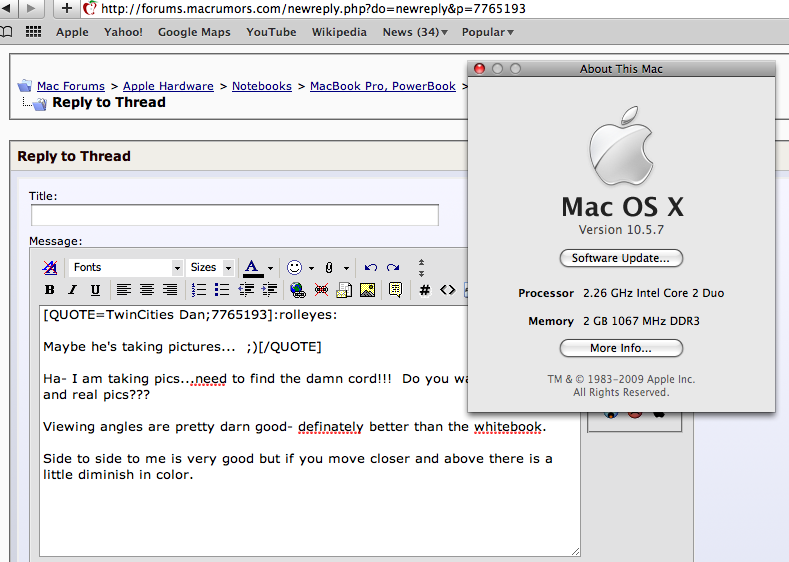
Task: Open the Fonts dropdown
Action: pos(125,267)
